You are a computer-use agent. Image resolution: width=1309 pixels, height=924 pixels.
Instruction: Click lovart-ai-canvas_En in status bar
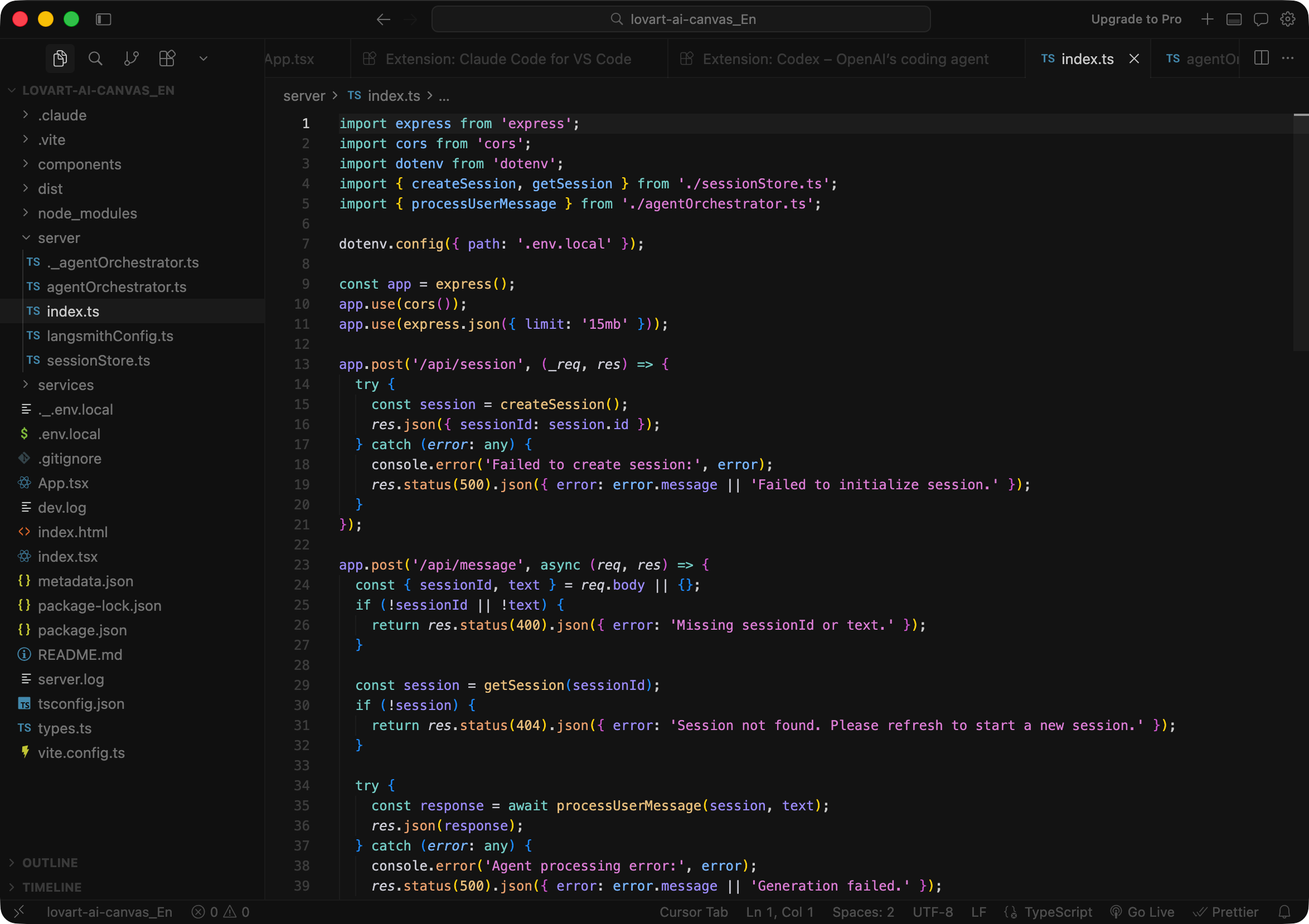(109, 911)
